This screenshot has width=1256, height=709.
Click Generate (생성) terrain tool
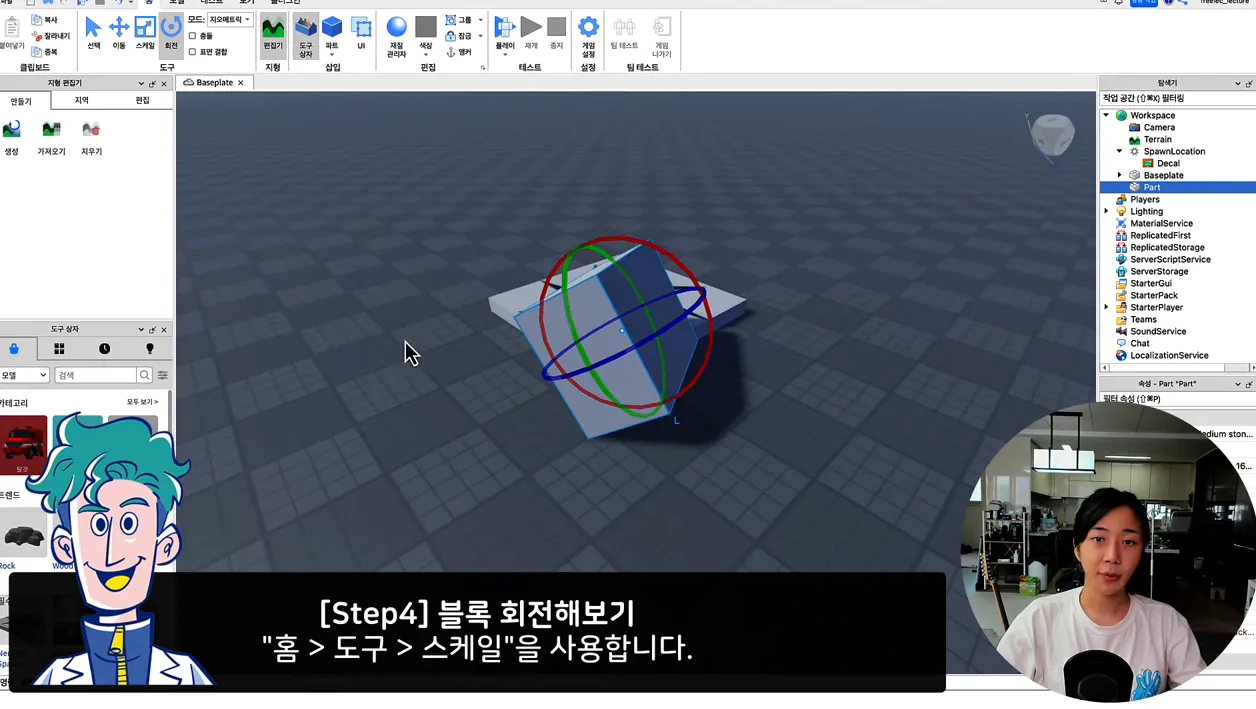pyautogui.click(x=12, y=138)
